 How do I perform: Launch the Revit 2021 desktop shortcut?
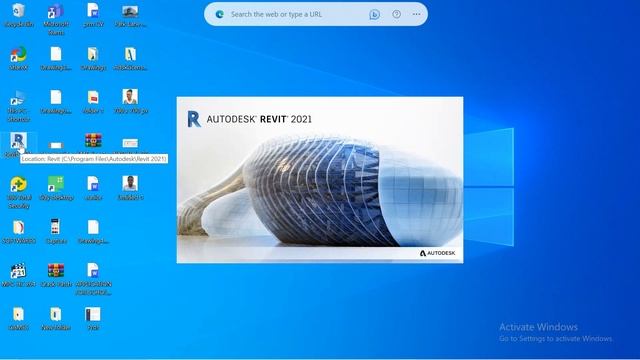[18, 141]
